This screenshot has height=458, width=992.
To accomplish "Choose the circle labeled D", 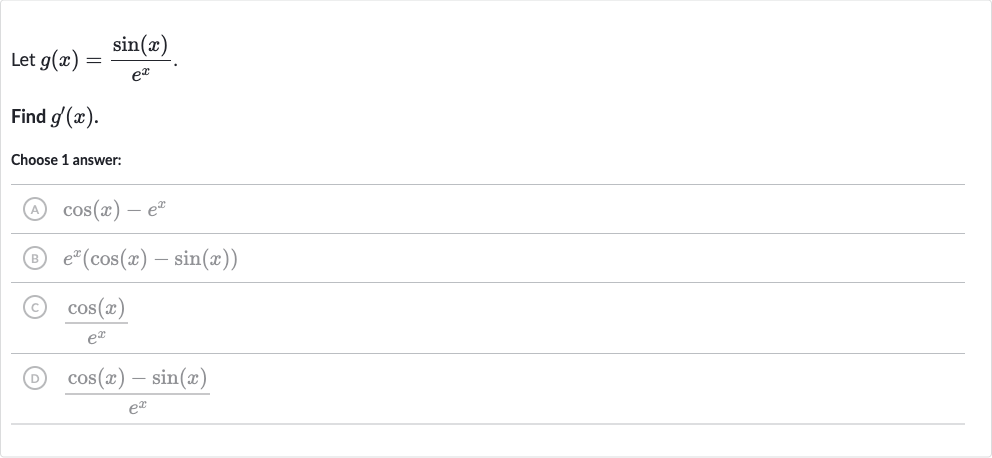I will (x=35, y=378).
